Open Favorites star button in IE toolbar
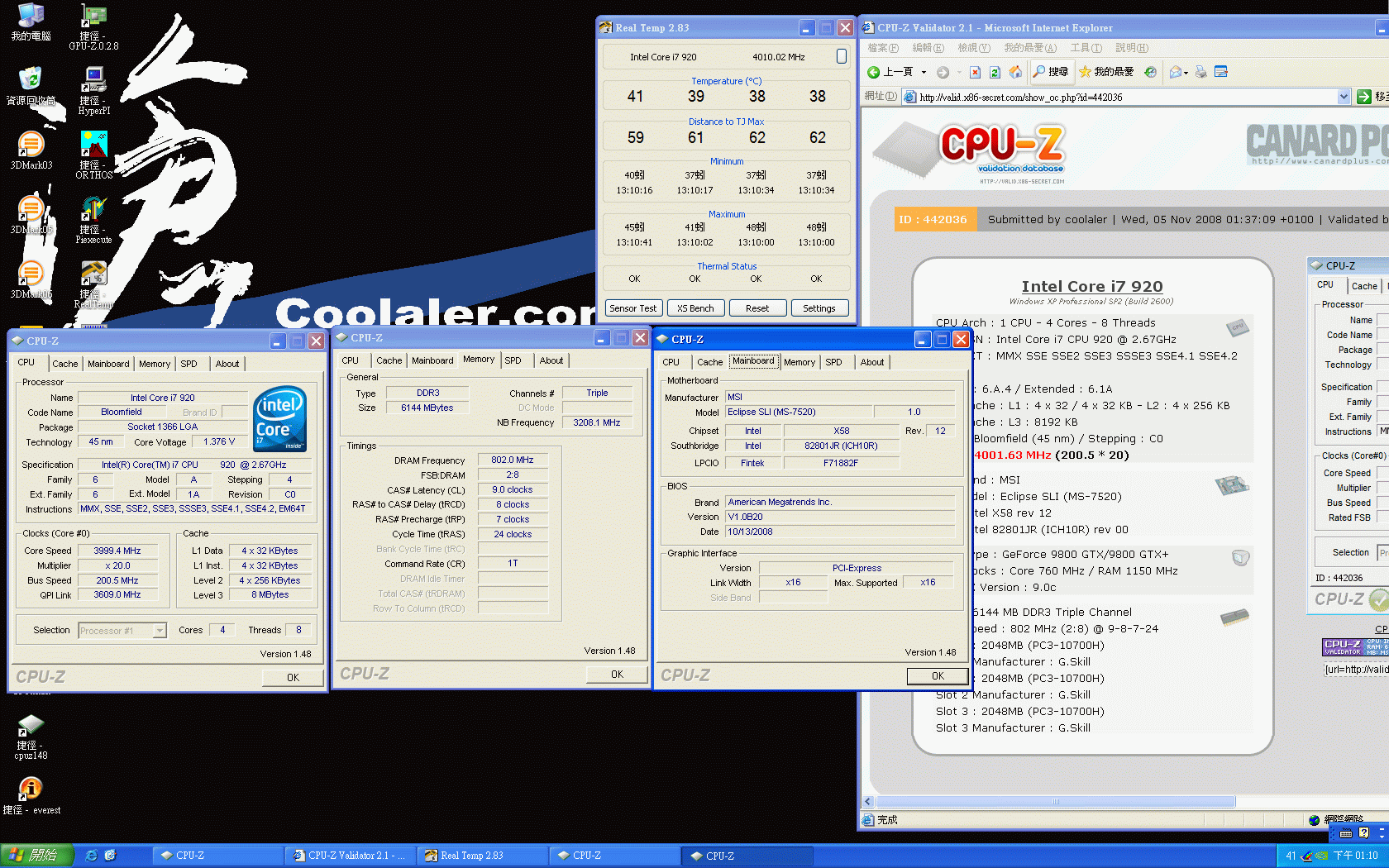Image resolution: width=1389 pixels, height=868 pixels. tap(1106, 72)
